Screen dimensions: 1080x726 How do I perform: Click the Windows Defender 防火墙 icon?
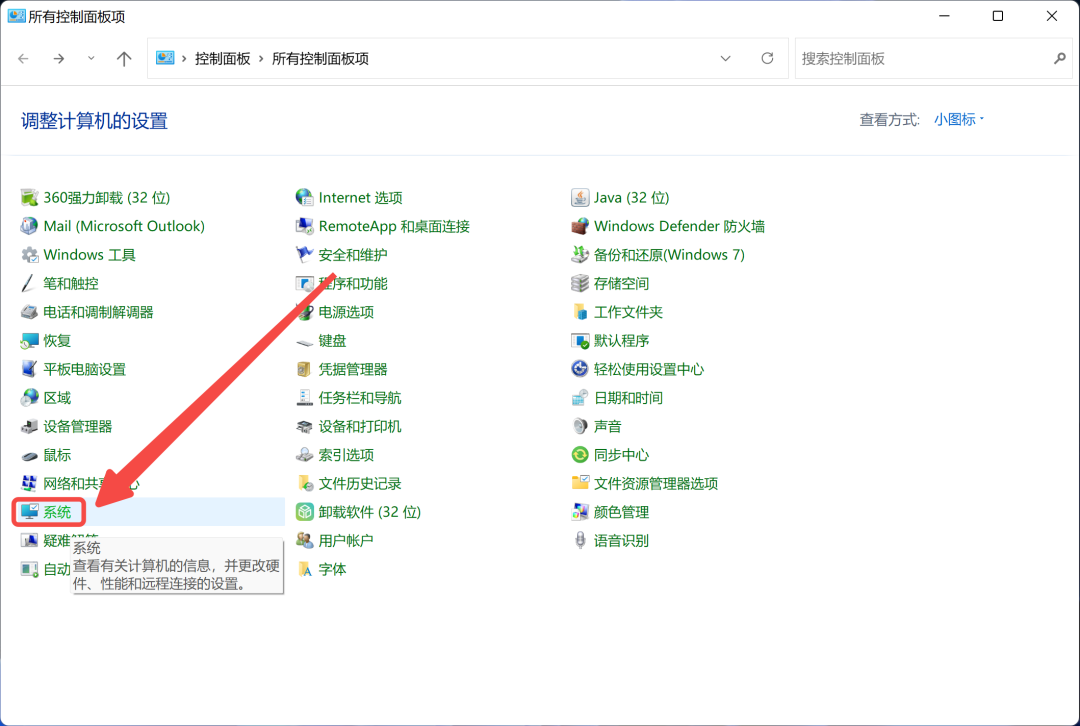[x=580, y=226]
